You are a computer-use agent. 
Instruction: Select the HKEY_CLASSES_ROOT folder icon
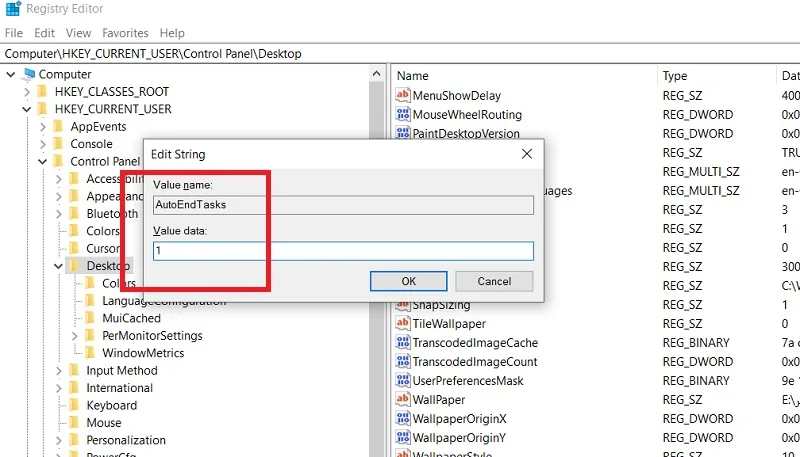click(x=42, y=92)
